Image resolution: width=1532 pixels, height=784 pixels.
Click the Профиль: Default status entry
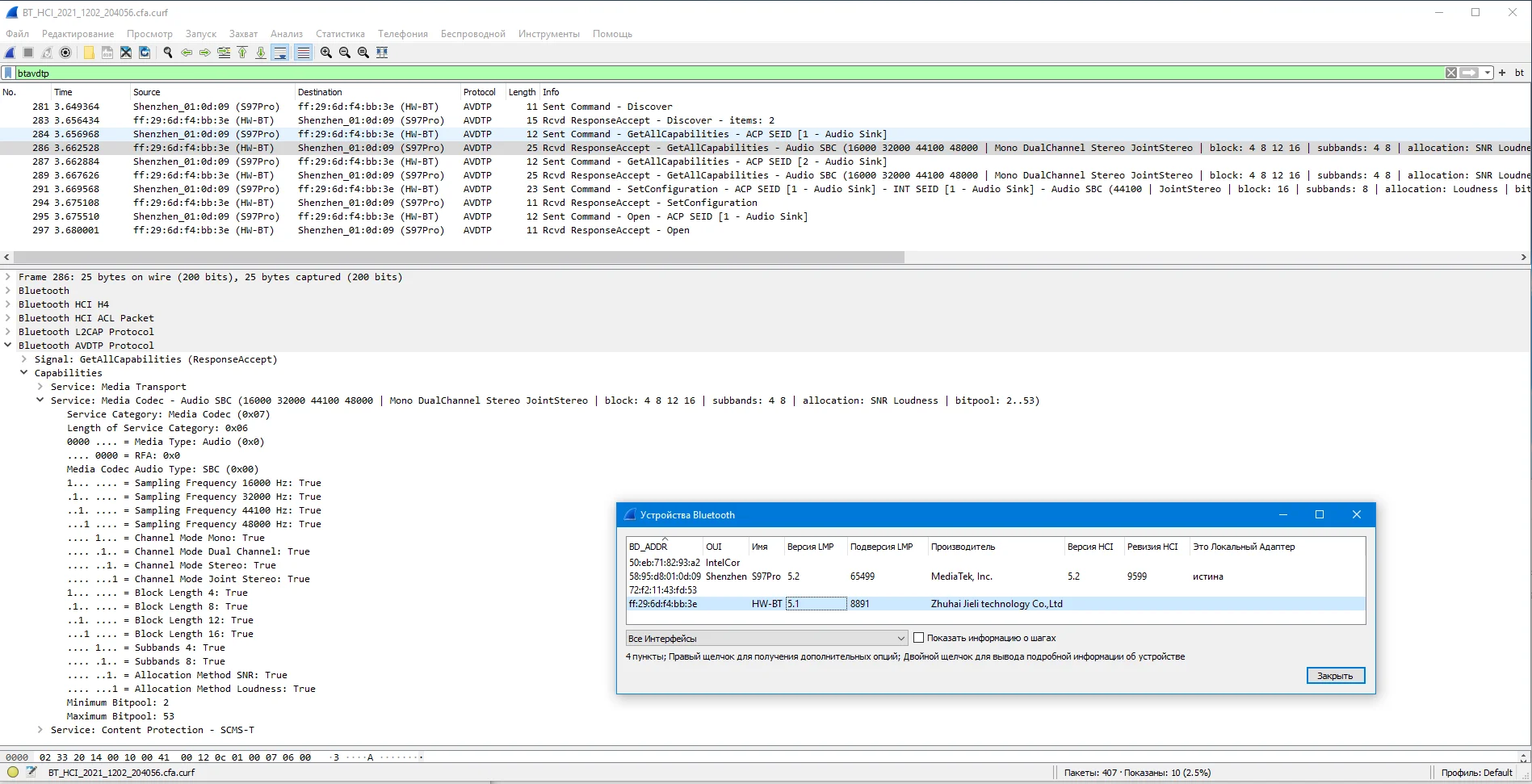1476,773
